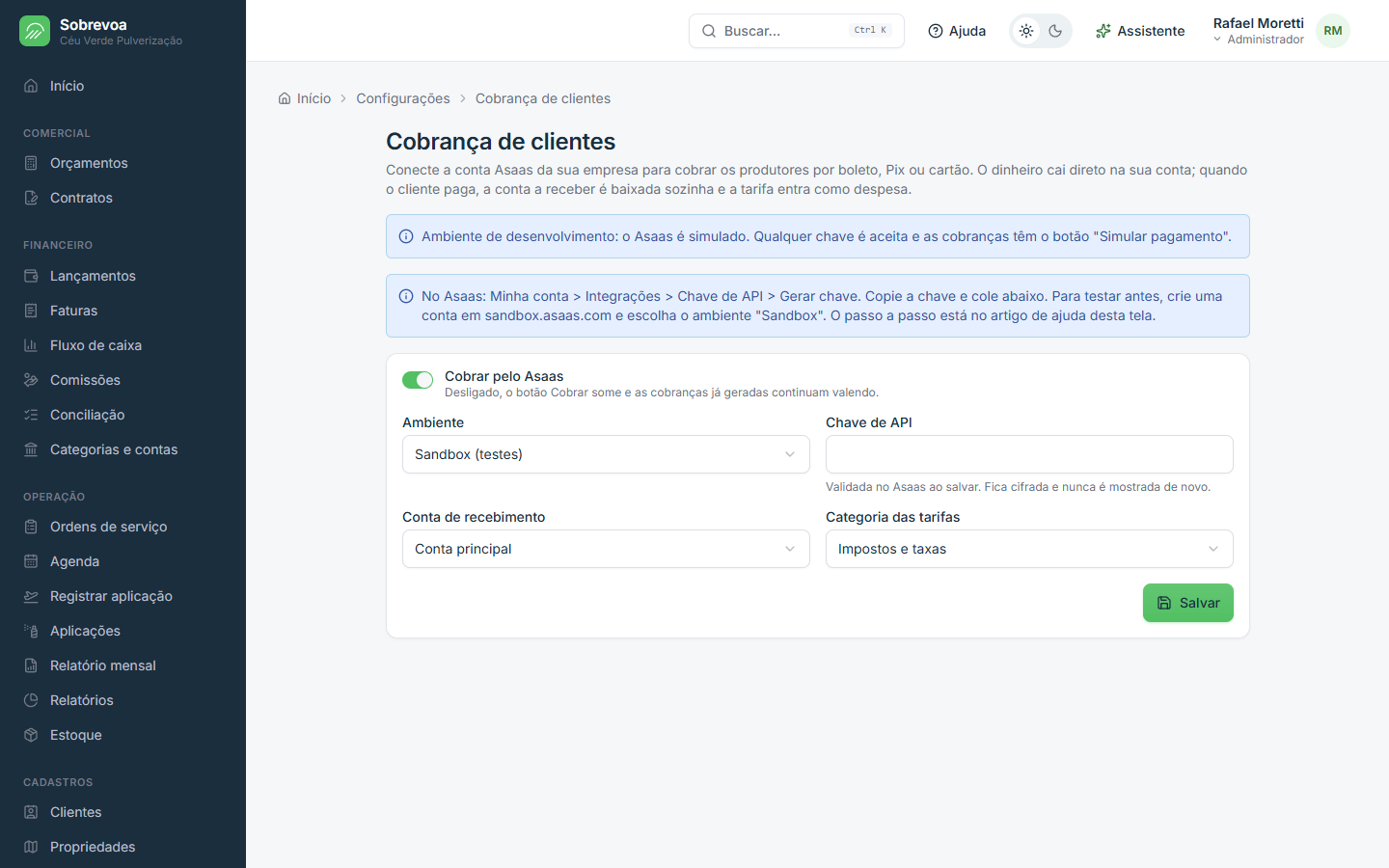The image size is (1389, 868).
Task: Click the Registrar aplicação icon
Action: pos(31,596)
